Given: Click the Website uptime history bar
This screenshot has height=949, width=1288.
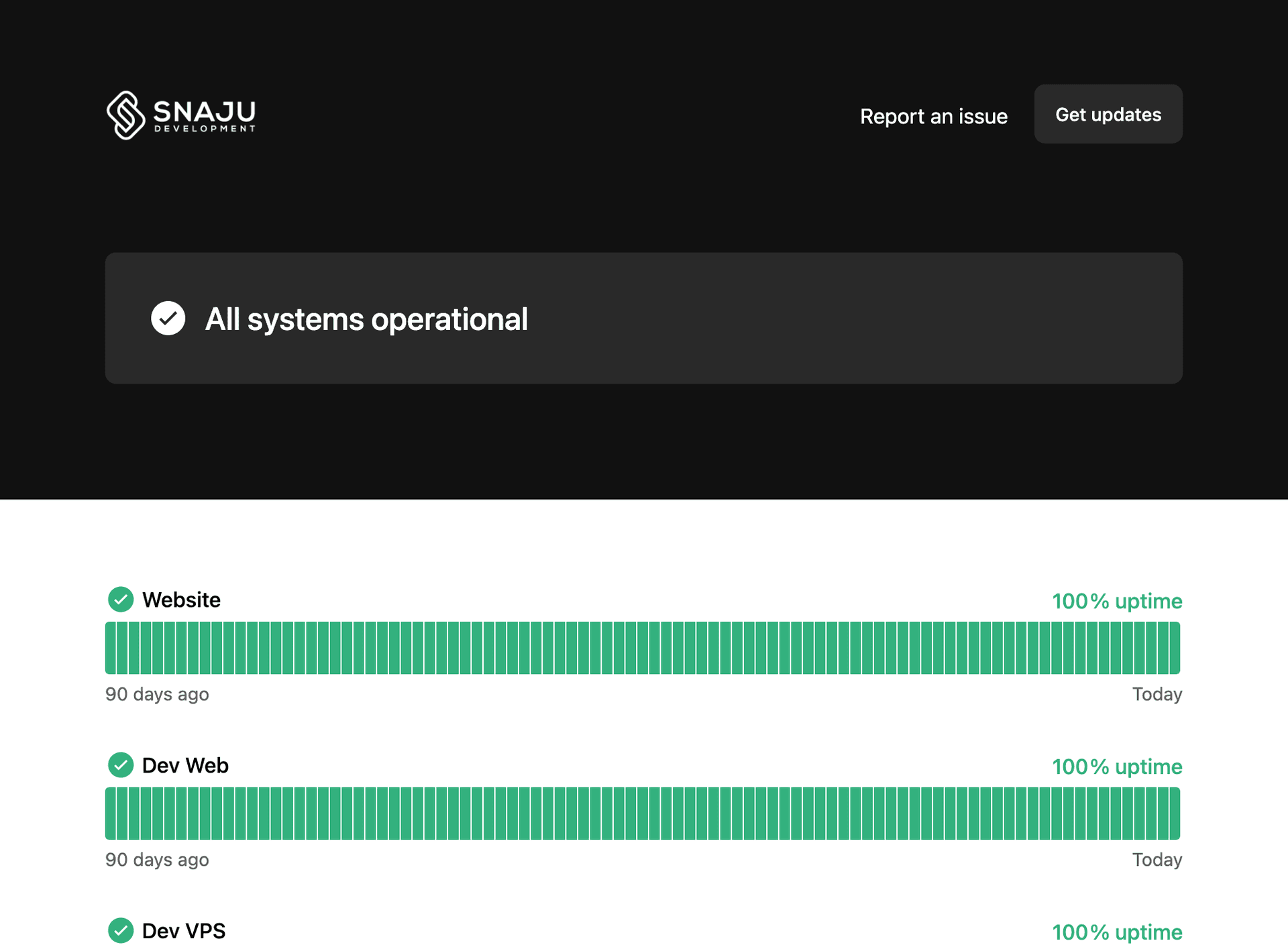Looking at the screenshot, I should click(643, 648).
